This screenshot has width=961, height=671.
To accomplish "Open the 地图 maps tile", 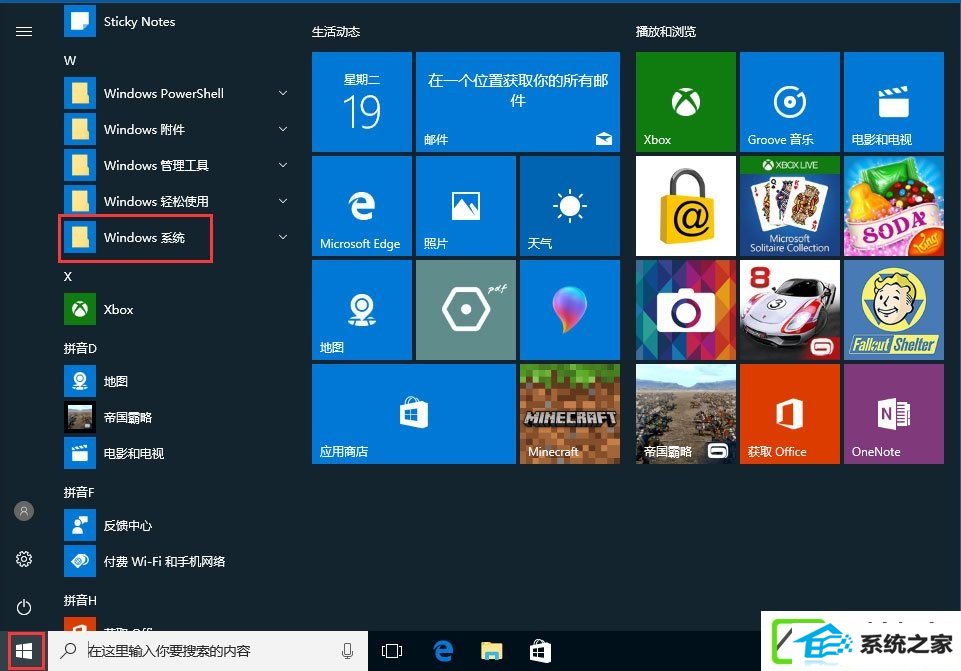I will click(x=362, y=310).
